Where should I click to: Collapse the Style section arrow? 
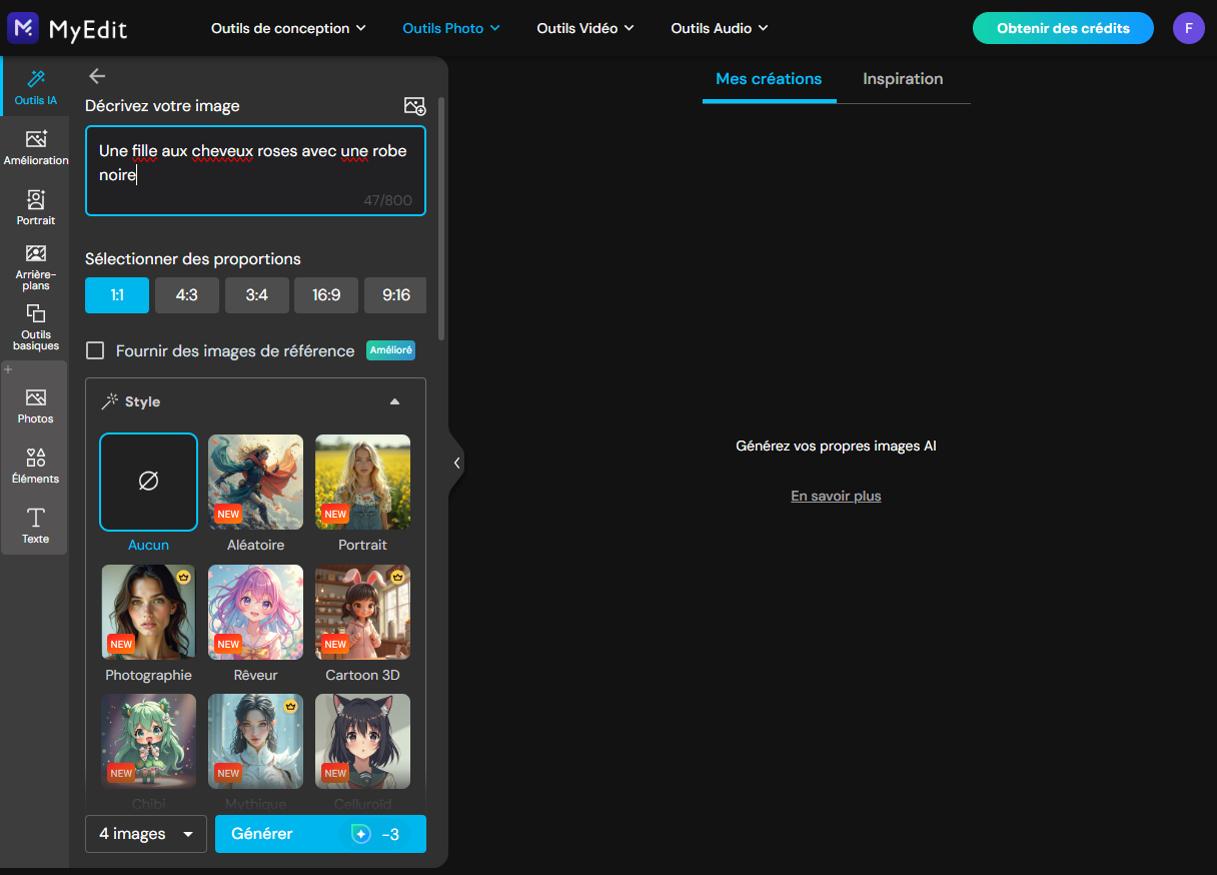[395, 402]
